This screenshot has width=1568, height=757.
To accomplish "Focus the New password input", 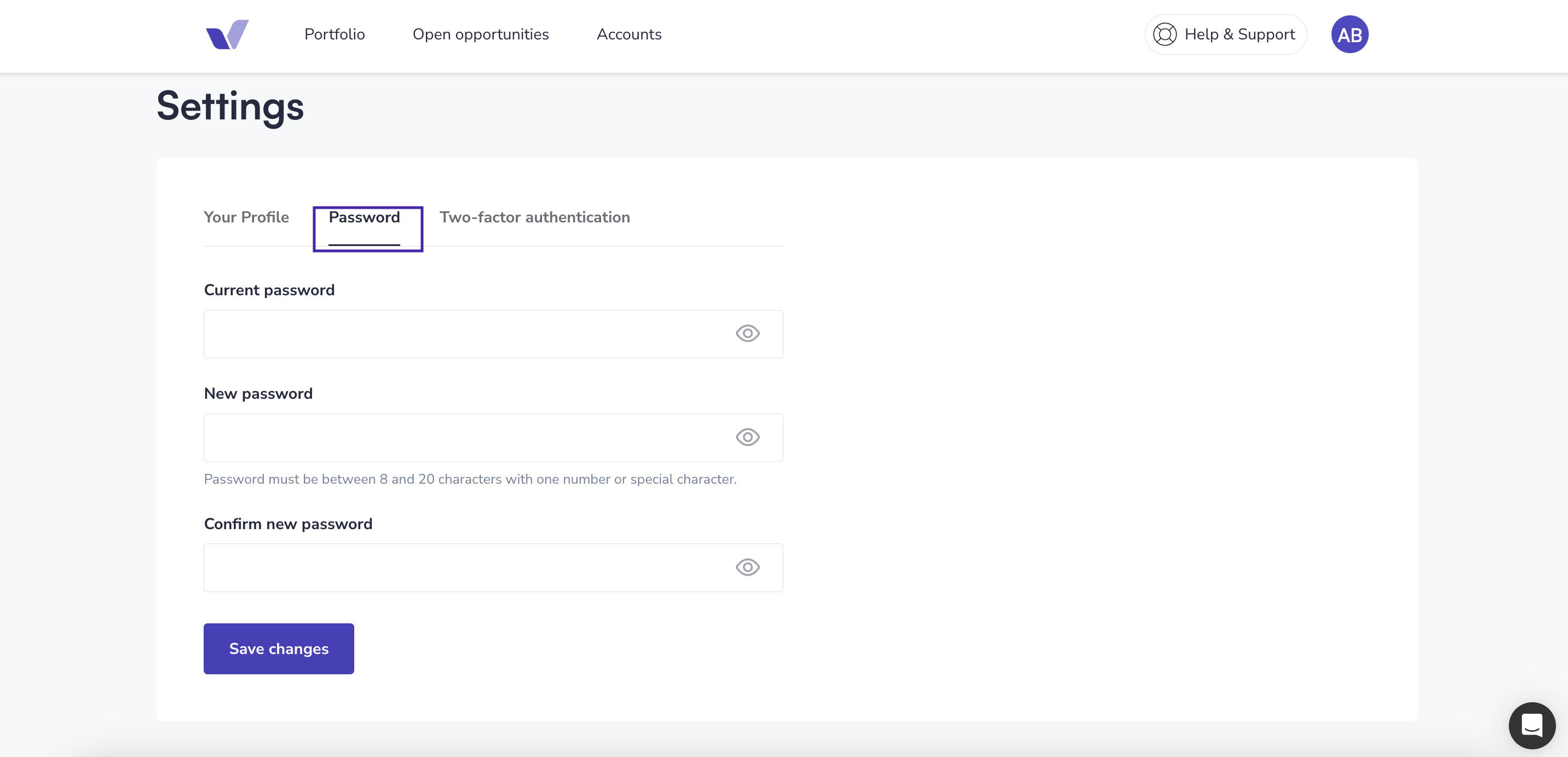I will pyautogui.click(x=493, y=437).
